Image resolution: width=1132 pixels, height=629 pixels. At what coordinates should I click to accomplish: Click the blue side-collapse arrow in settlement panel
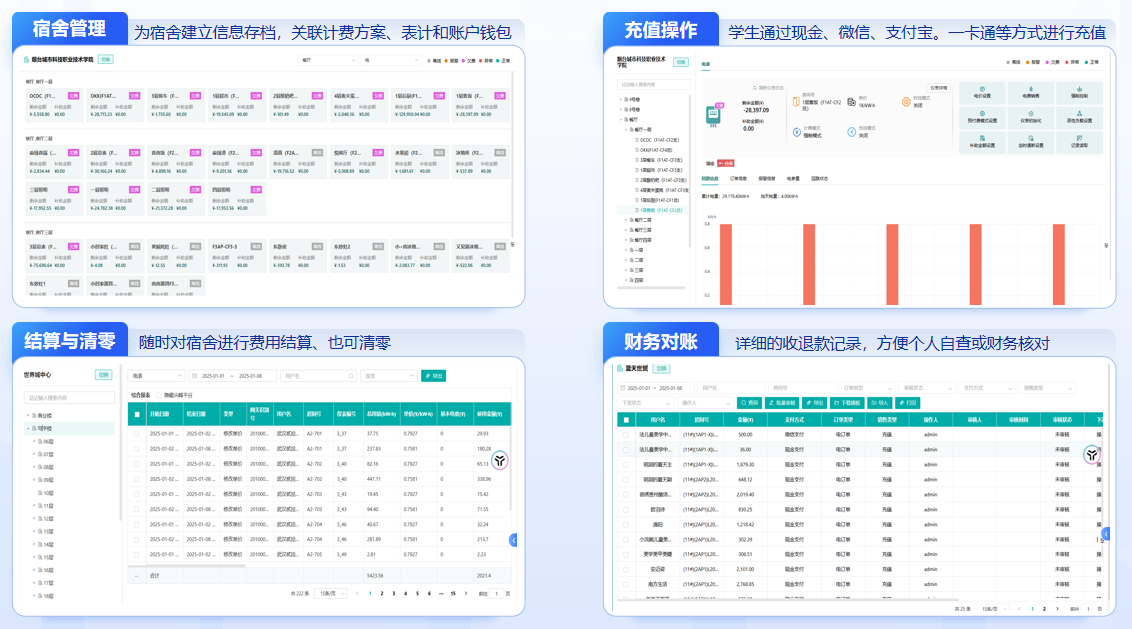point(513,540)
